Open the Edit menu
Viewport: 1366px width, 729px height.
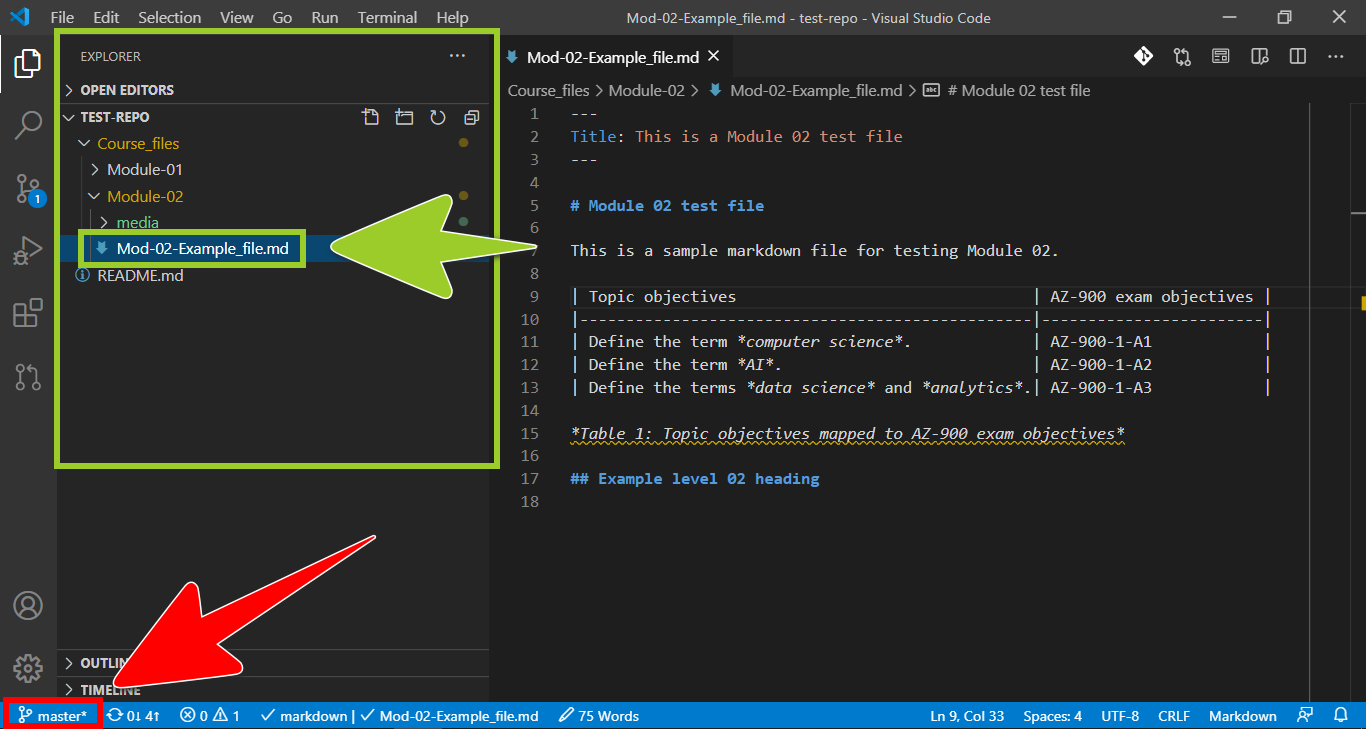point(106,17)
